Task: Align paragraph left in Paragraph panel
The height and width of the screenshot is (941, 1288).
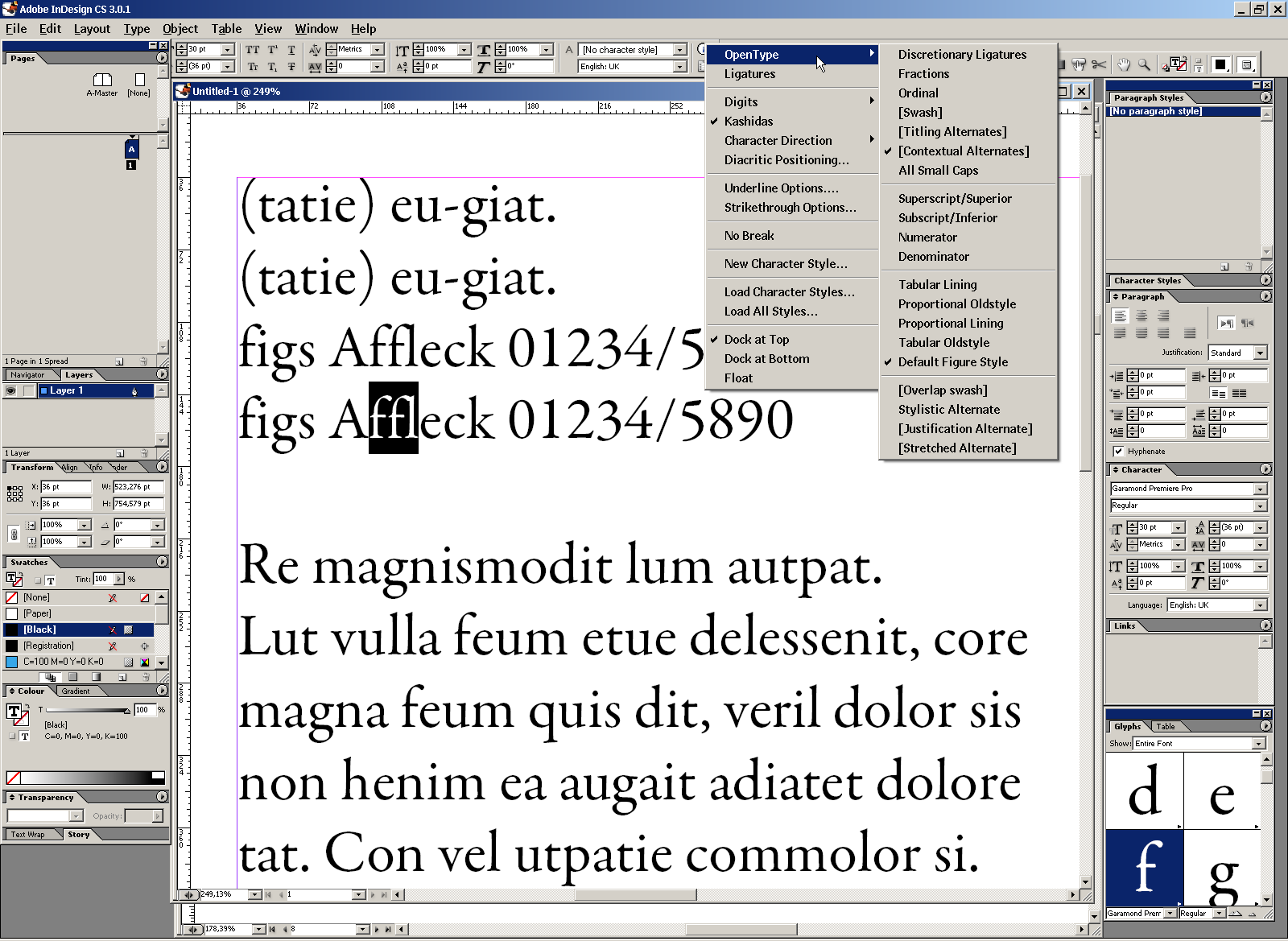Action: click(x=1120, y=316)
